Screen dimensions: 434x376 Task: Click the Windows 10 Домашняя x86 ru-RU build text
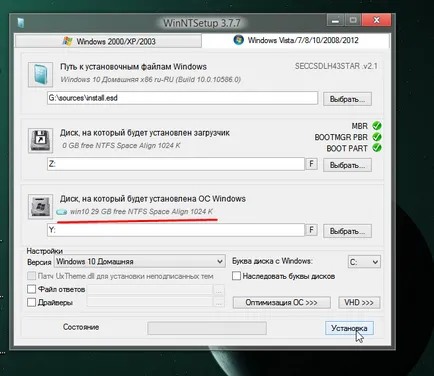click(151, 79)
